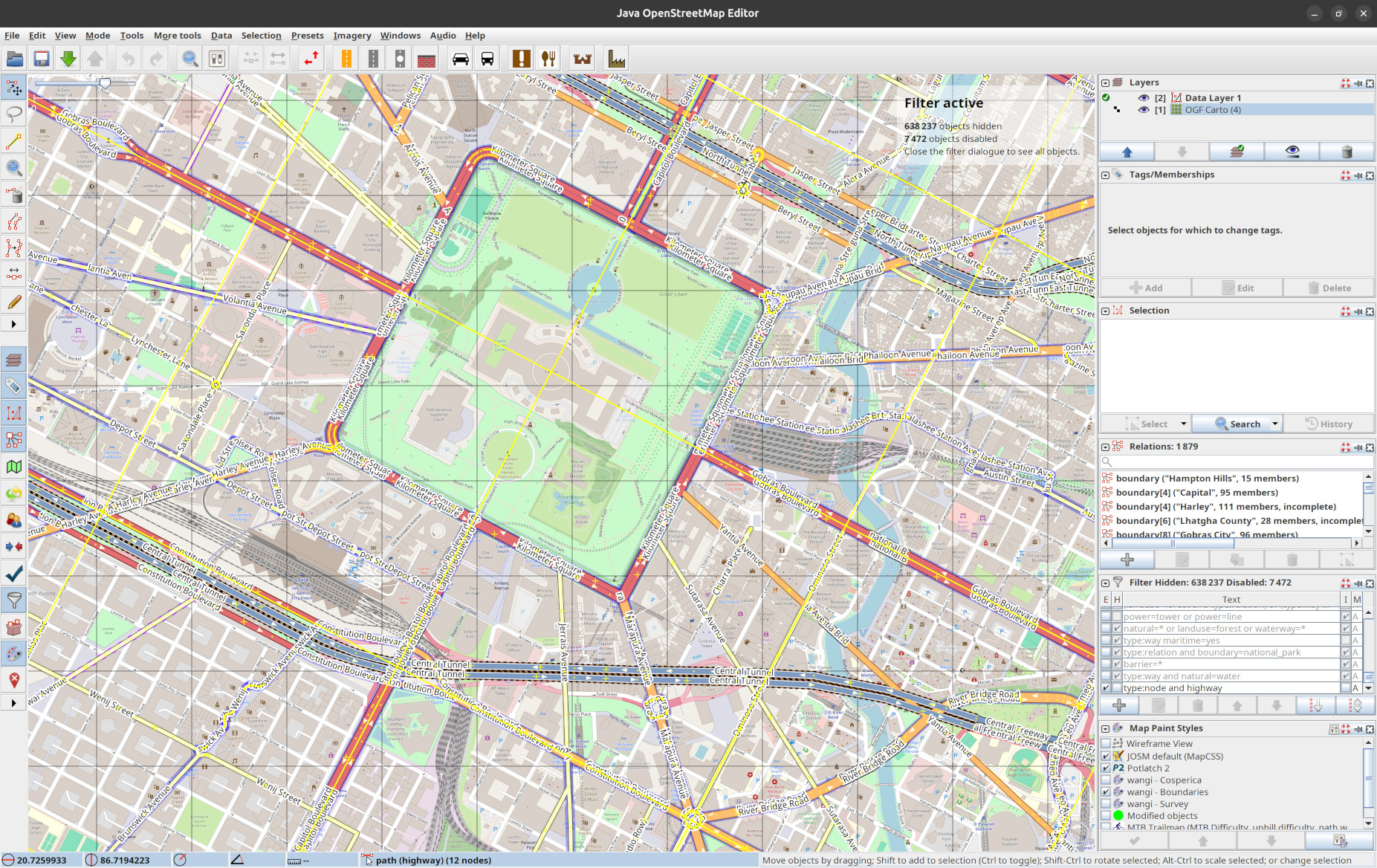The height and width of the screenshot is (868, 1377).
Task: Click the History button in Selection panel
Action: point(1329,424)
